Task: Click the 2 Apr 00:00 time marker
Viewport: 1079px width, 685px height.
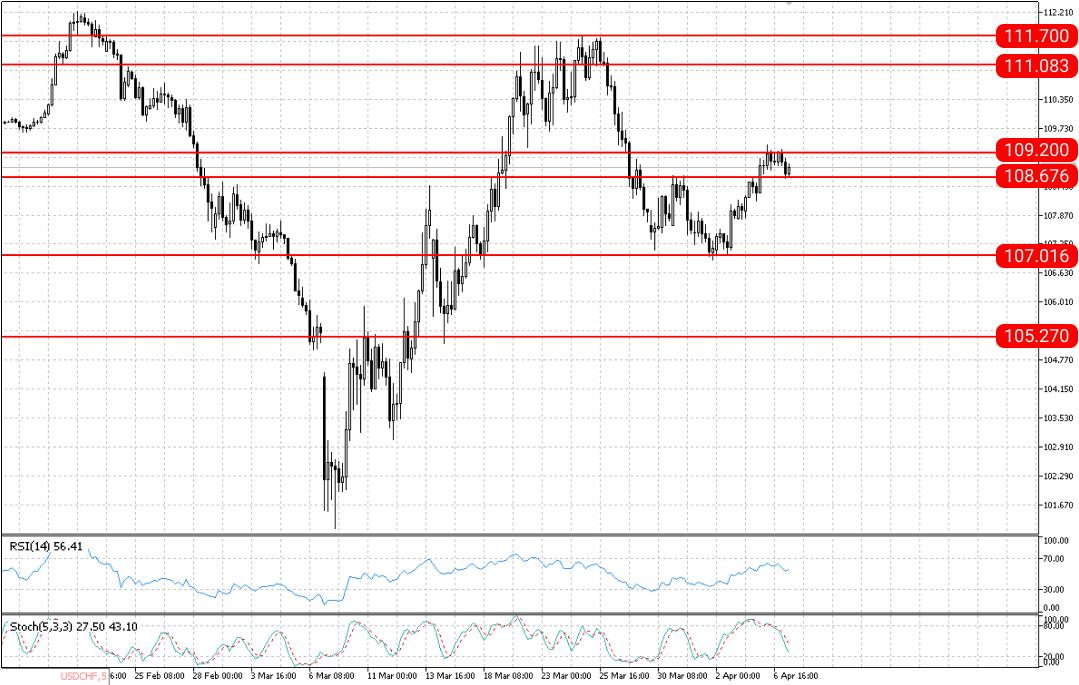Action: coord(738,676)
